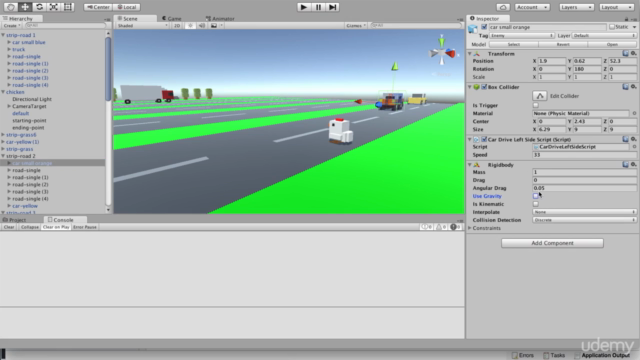Open Box Collider gear menu
640x360 pixels.
633,87
